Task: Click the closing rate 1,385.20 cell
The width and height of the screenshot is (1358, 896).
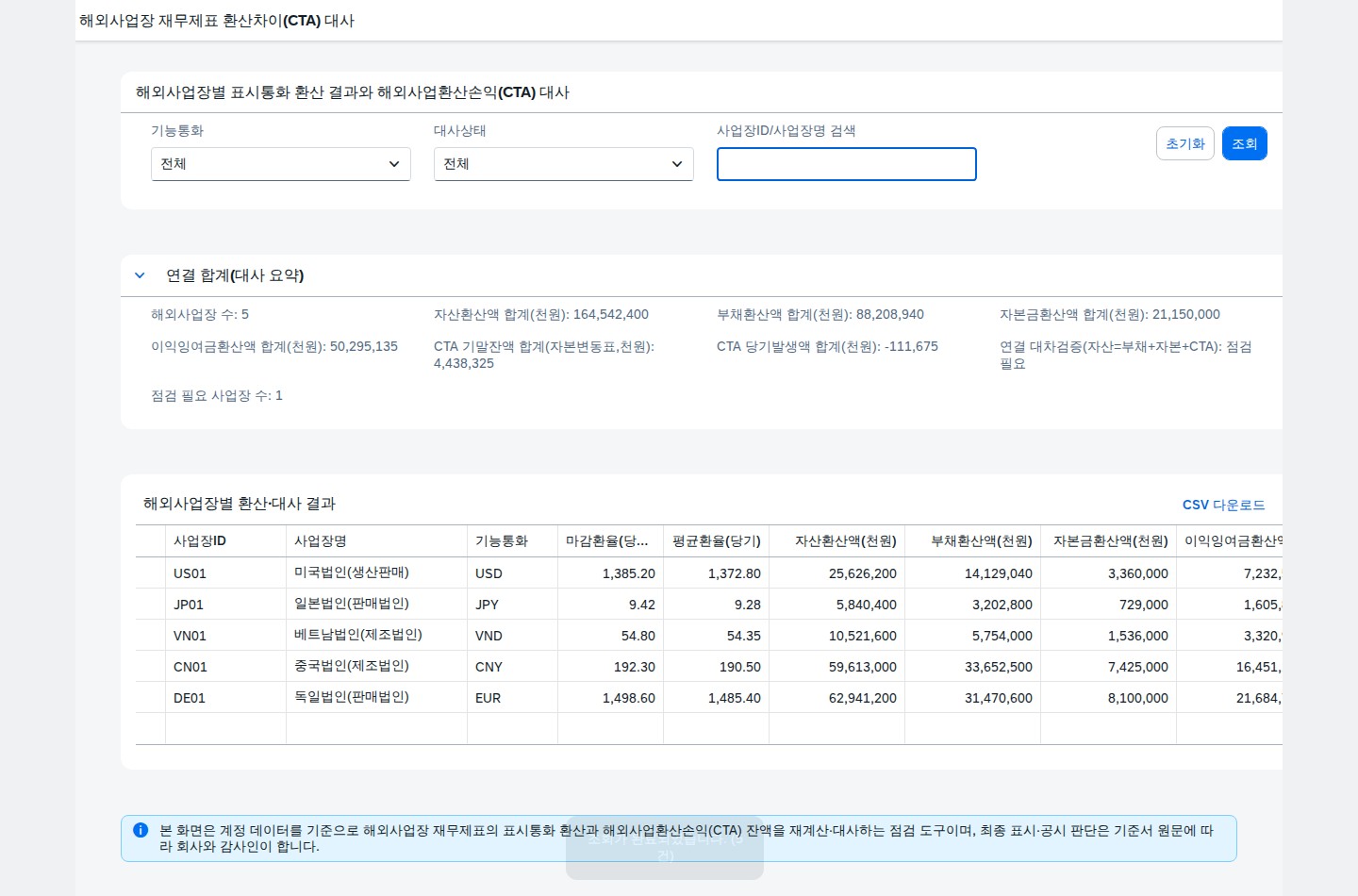Action: pos(611,573)
